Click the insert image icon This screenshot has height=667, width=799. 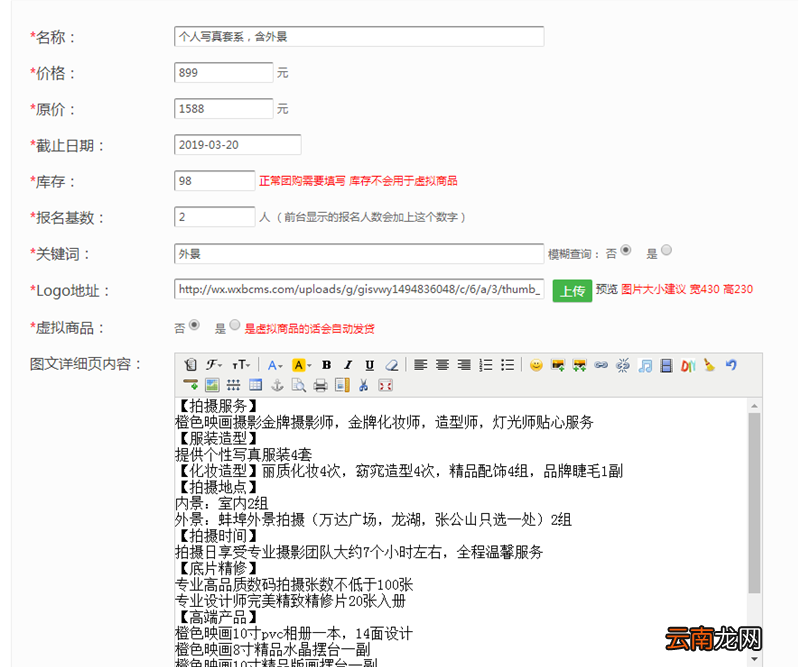pos(558,365)
